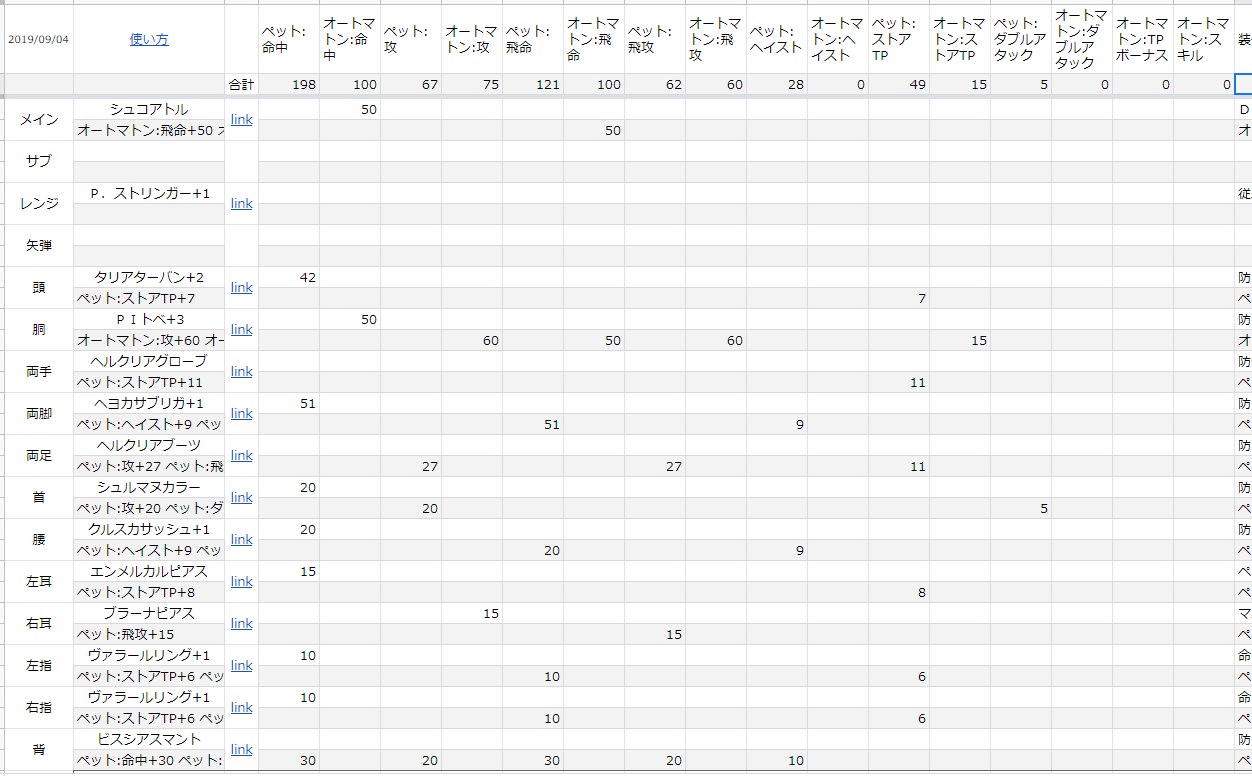Viewport: 1252px width, 776px height.
Task: Open the link for the 右耳 slot
Action: [241, 624]
